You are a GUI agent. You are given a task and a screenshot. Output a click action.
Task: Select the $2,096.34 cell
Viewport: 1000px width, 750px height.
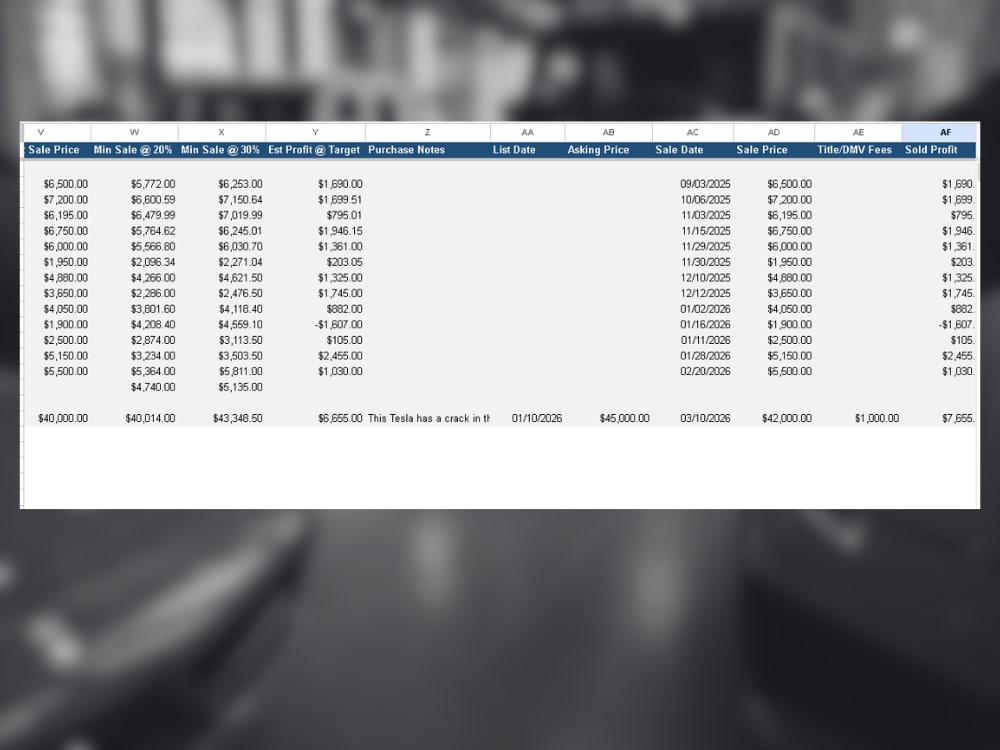(x=135, y=262)
